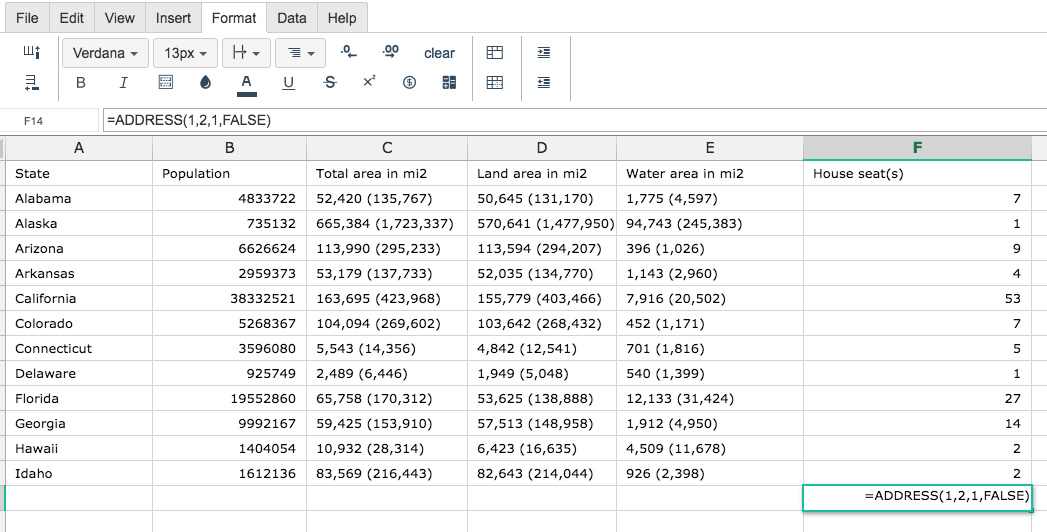Switch to the Data tab
Screen dimensions: 1047x532
(292, 18)
